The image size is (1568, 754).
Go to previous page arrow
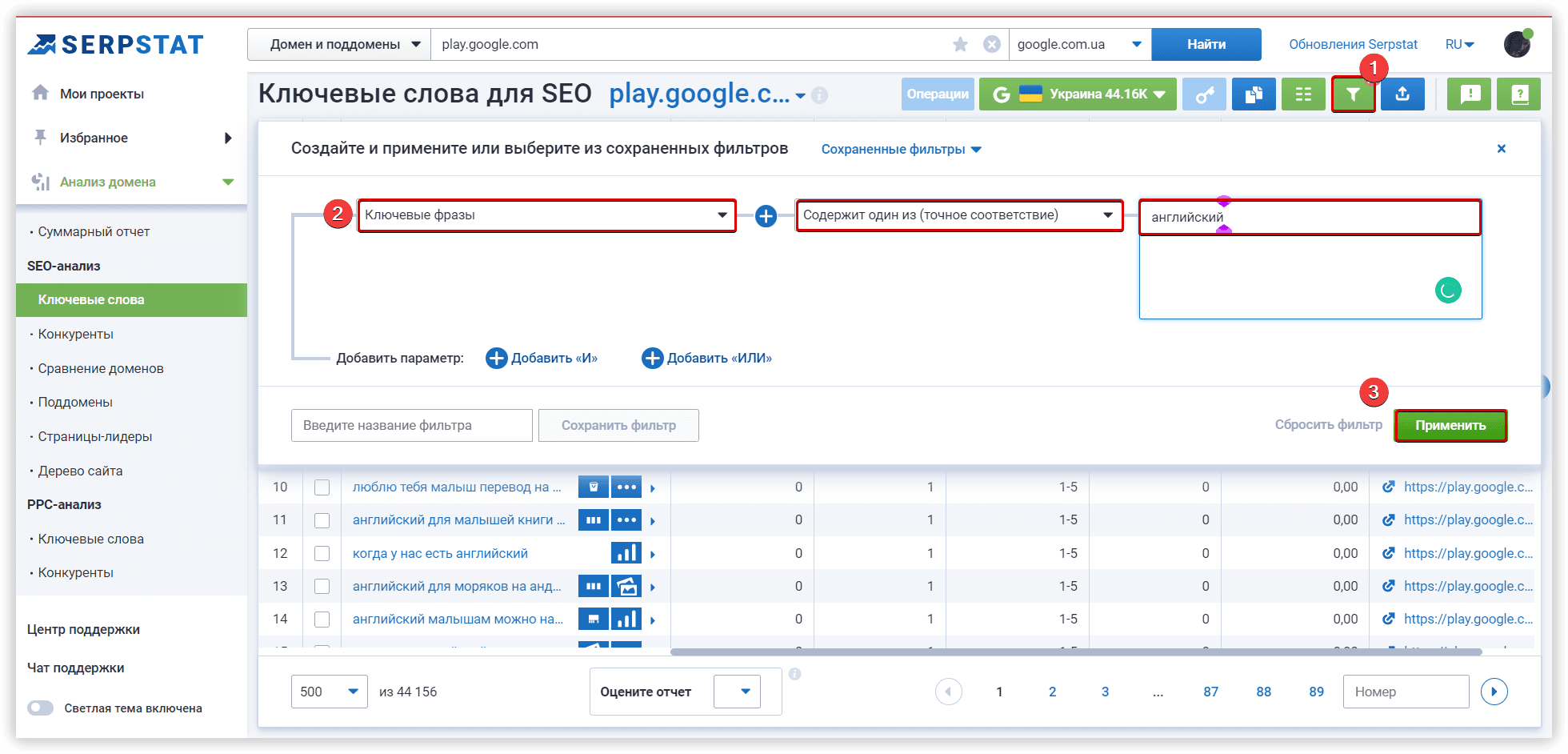pyautogui.click(x=949, y=692)
